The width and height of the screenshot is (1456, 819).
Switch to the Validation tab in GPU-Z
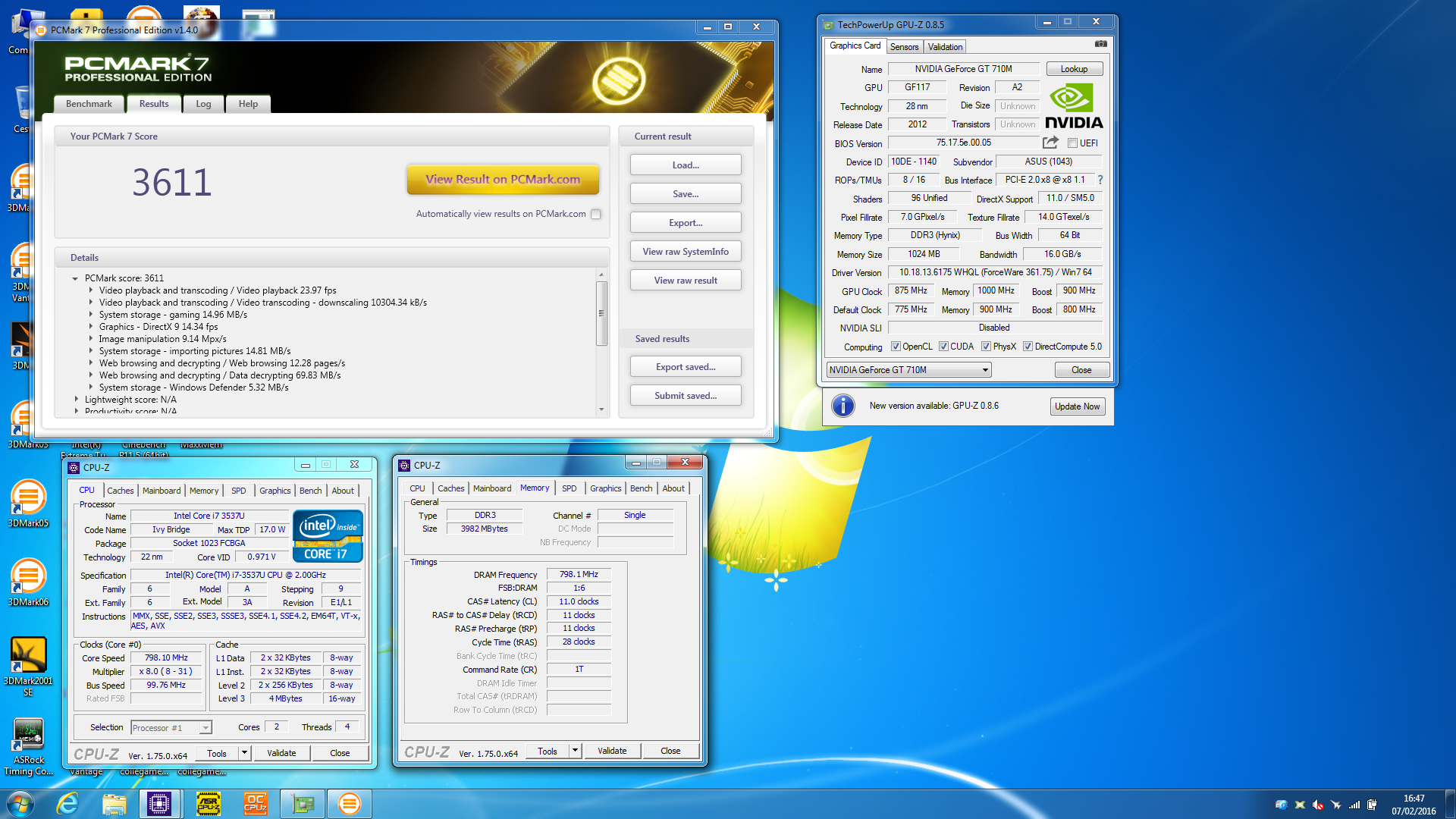click(x=945, y=47)
